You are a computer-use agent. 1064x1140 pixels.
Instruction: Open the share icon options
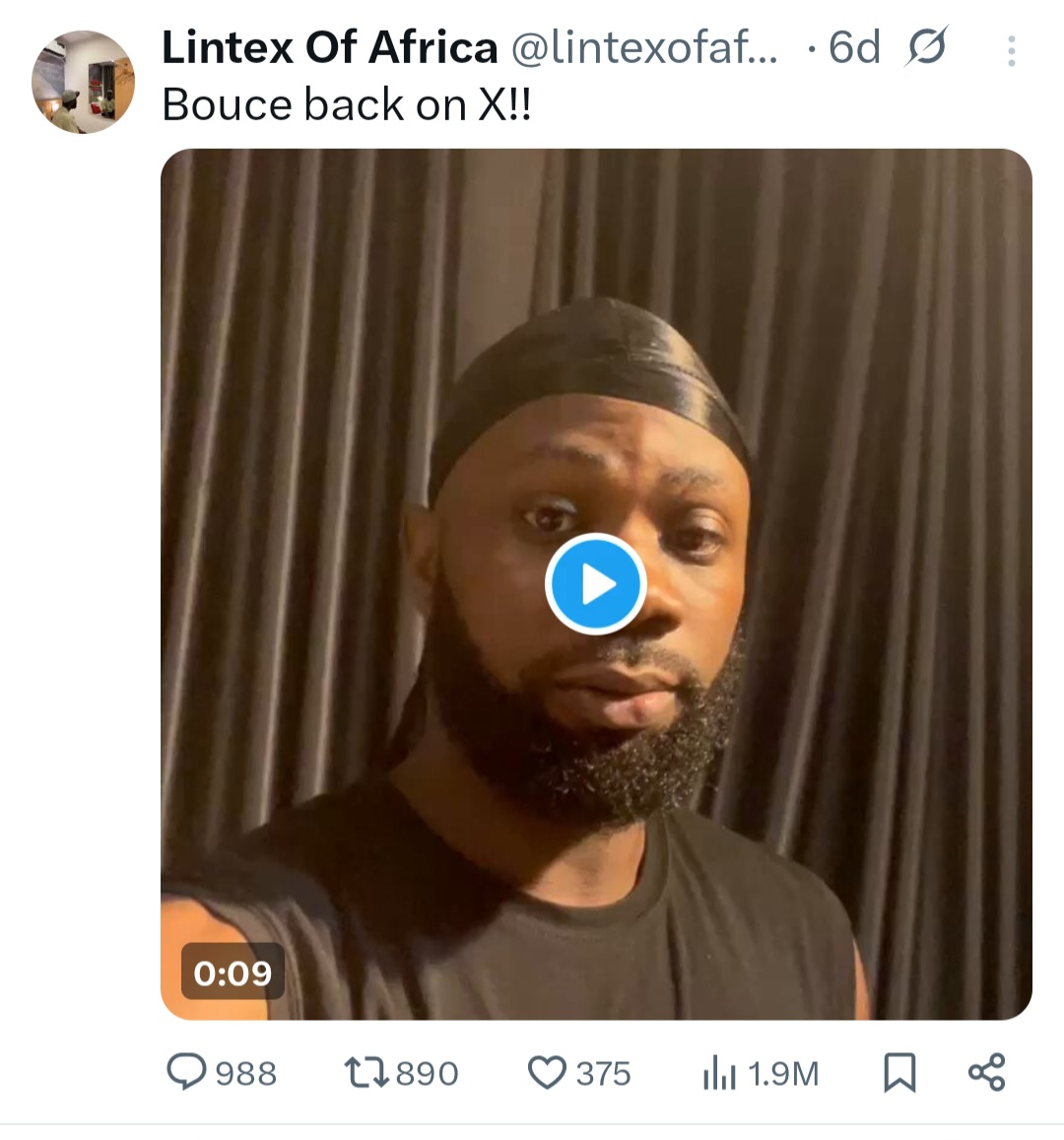pyautogui.click(x=986, y=1072)
